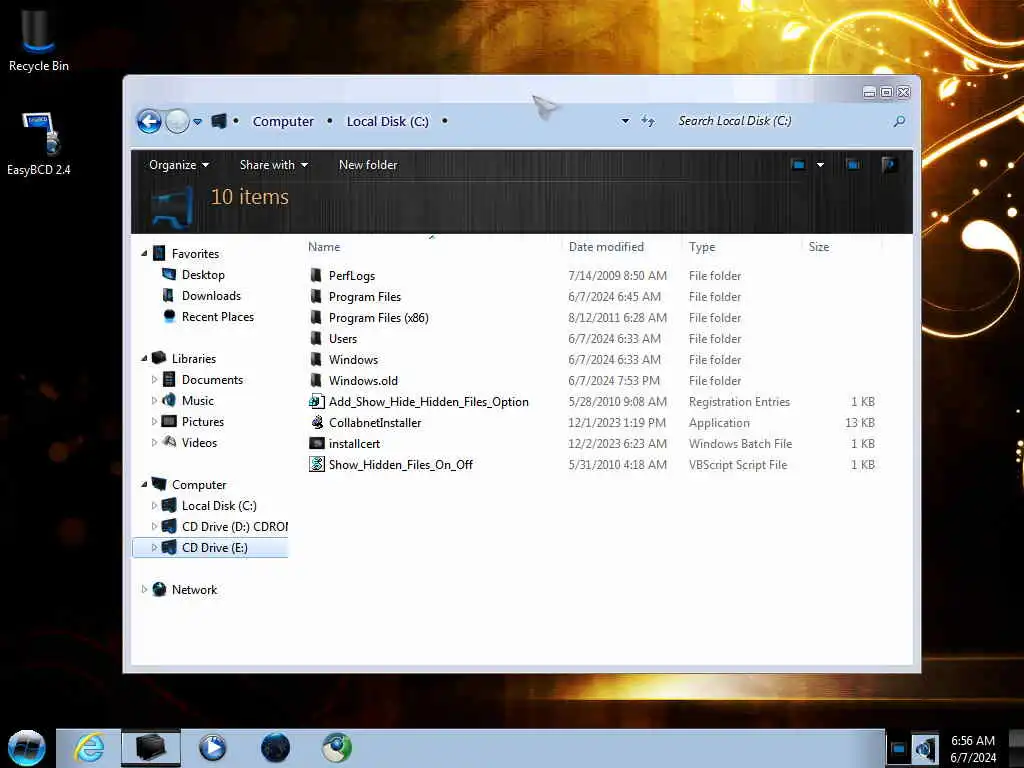The image size is (1024, 768).
Task: Select Add_Show_Hide_Hidden_Files_Option registry file icon
Action: coord(317,402)
